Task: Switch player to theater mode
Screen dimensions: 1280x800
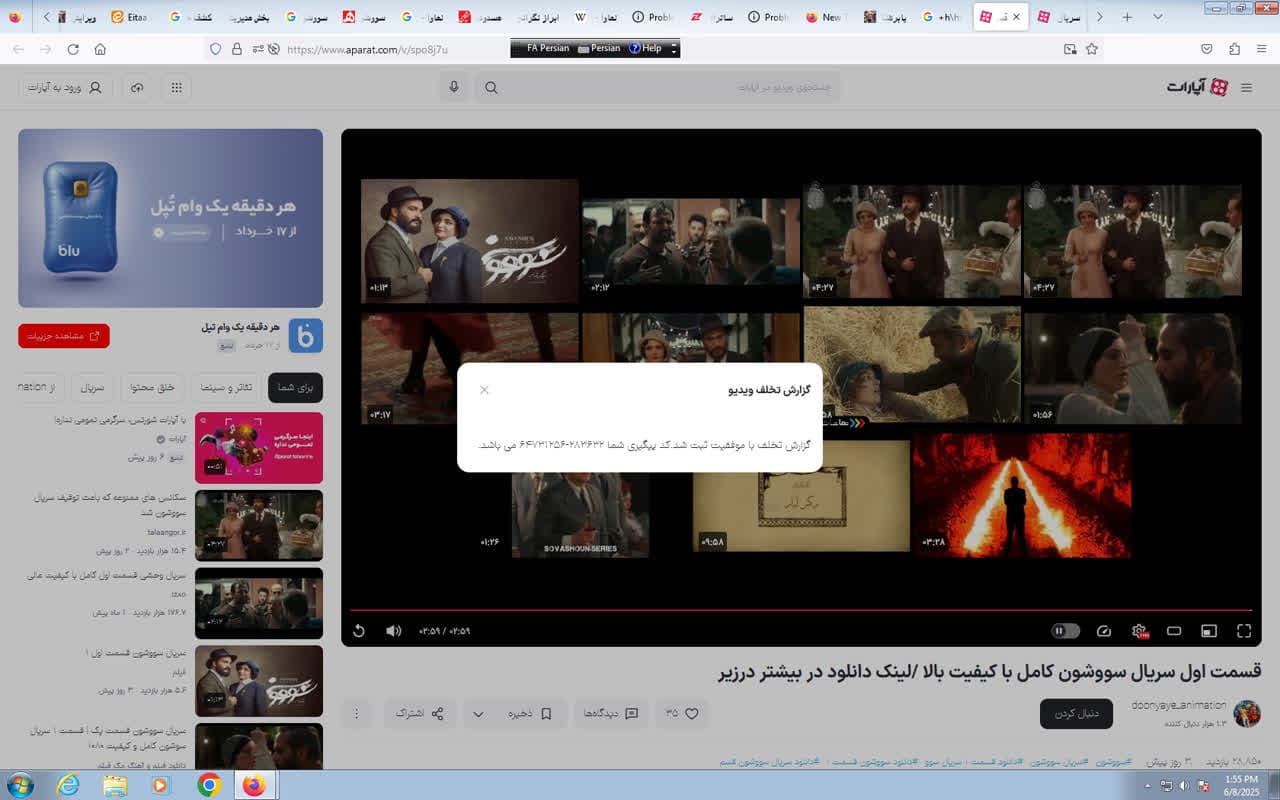Action: [1174, 631]
